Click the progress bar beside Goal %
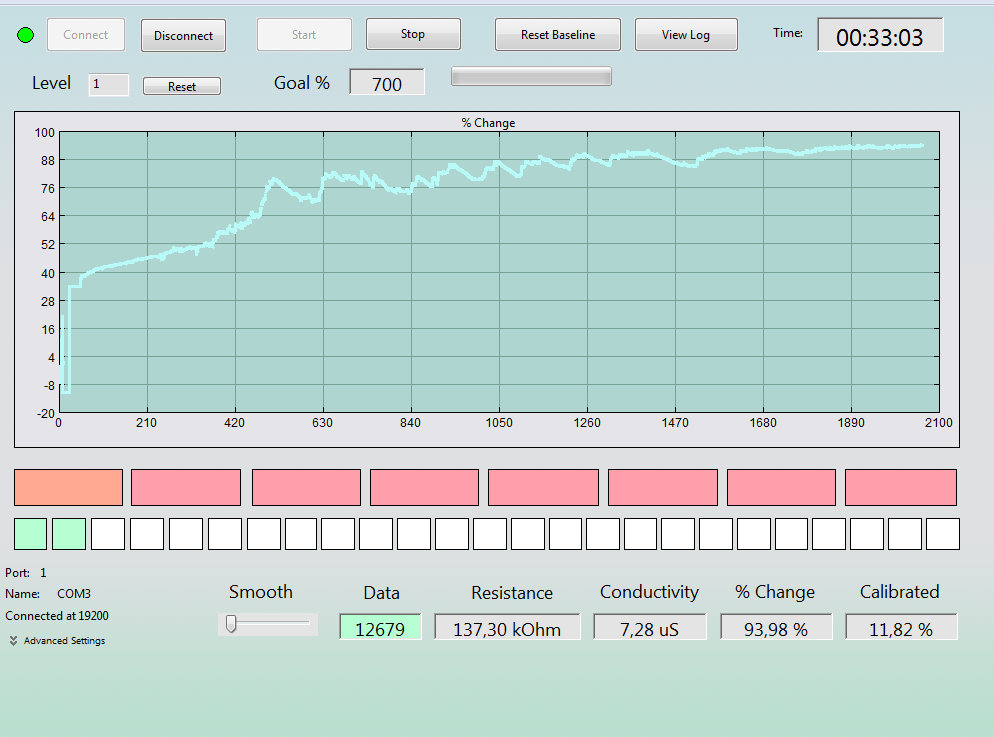The width and height of the screenshot is (994, 737). (x=531, y=76)
